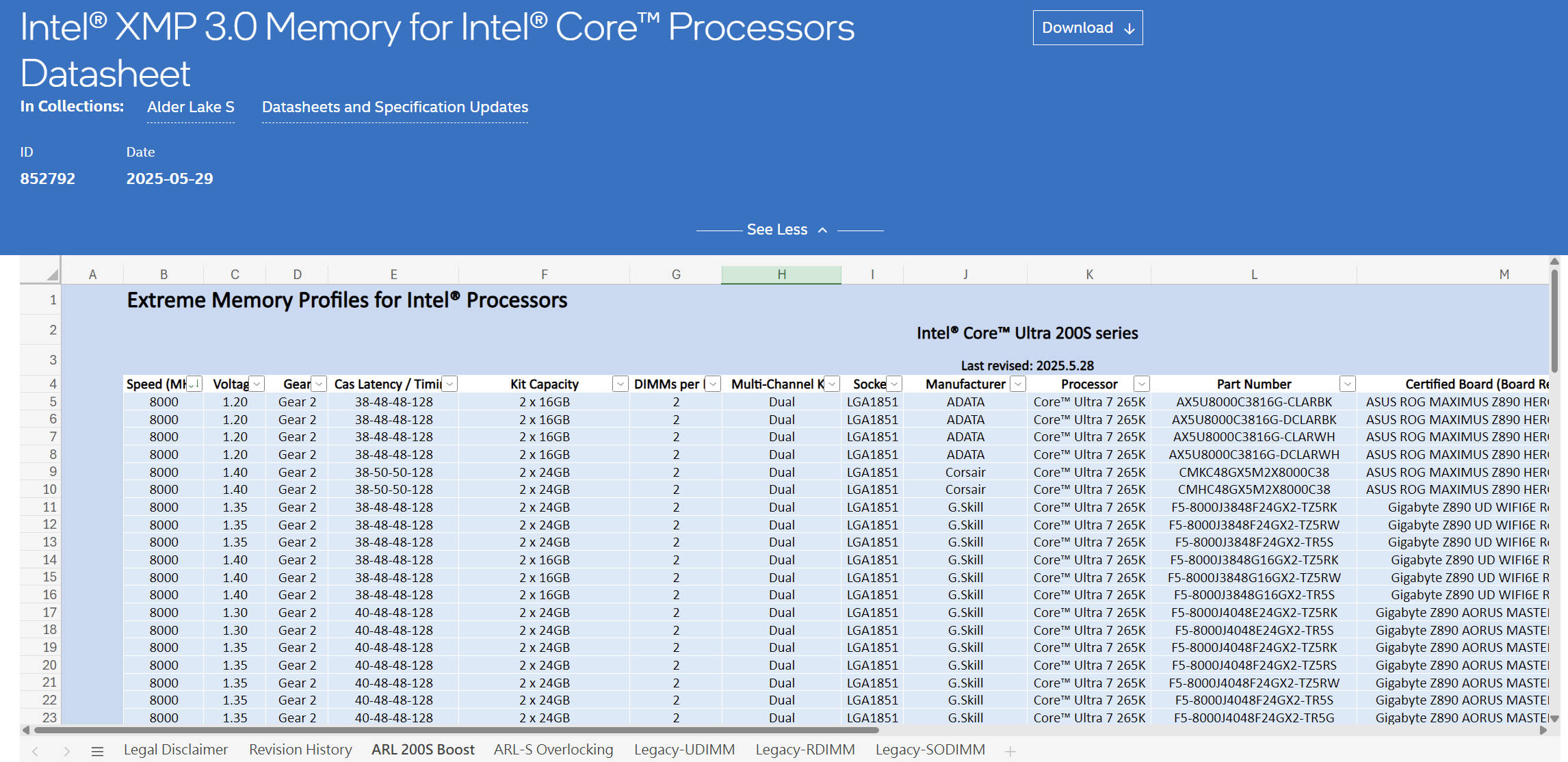Image resolution: width=1568 pixels, height=762 pixels.
Task: Open Part Number filter dropdown
Action: click(1348, 384)
